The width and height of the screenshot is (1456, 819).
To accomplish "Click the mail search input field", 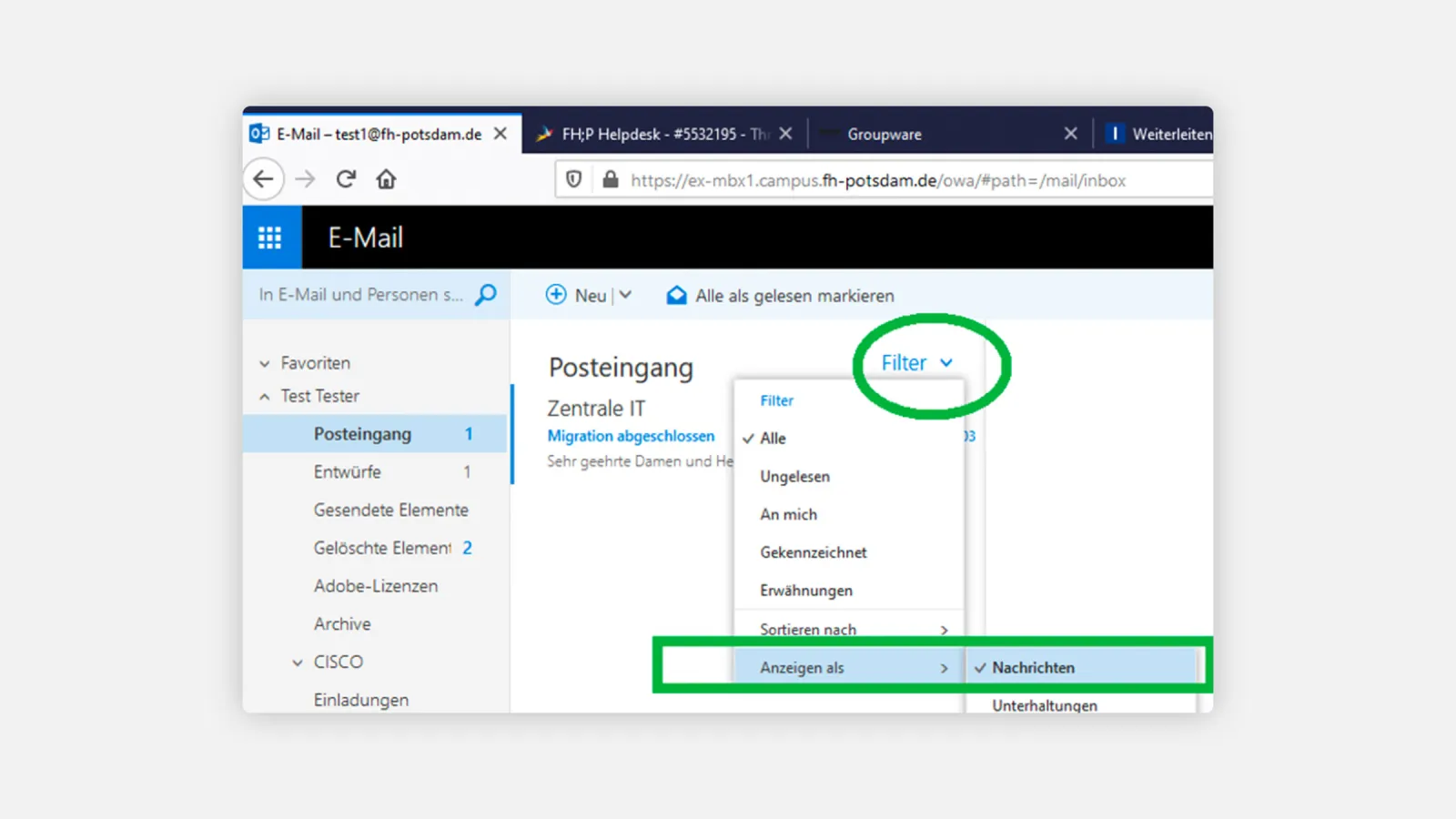I will (x=361, y=295).
